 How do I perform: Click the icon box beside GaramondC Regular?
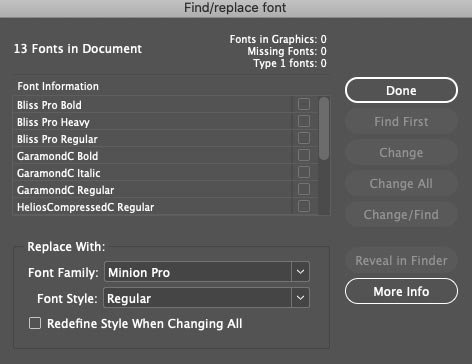coord(304,189)
